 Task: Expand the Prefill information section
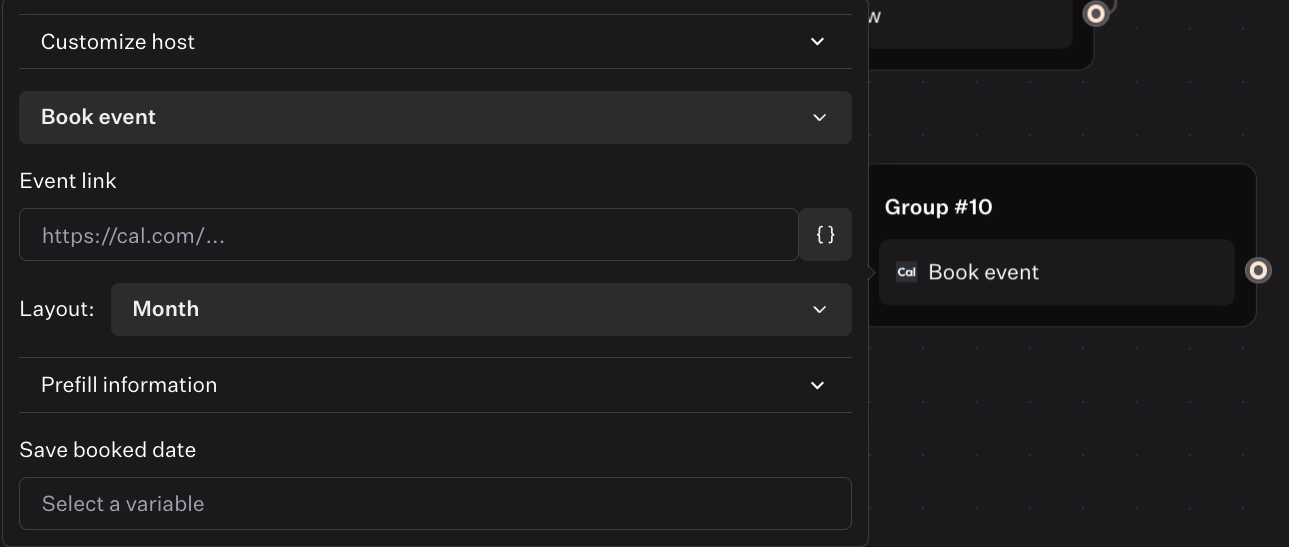tap(435, 385)
